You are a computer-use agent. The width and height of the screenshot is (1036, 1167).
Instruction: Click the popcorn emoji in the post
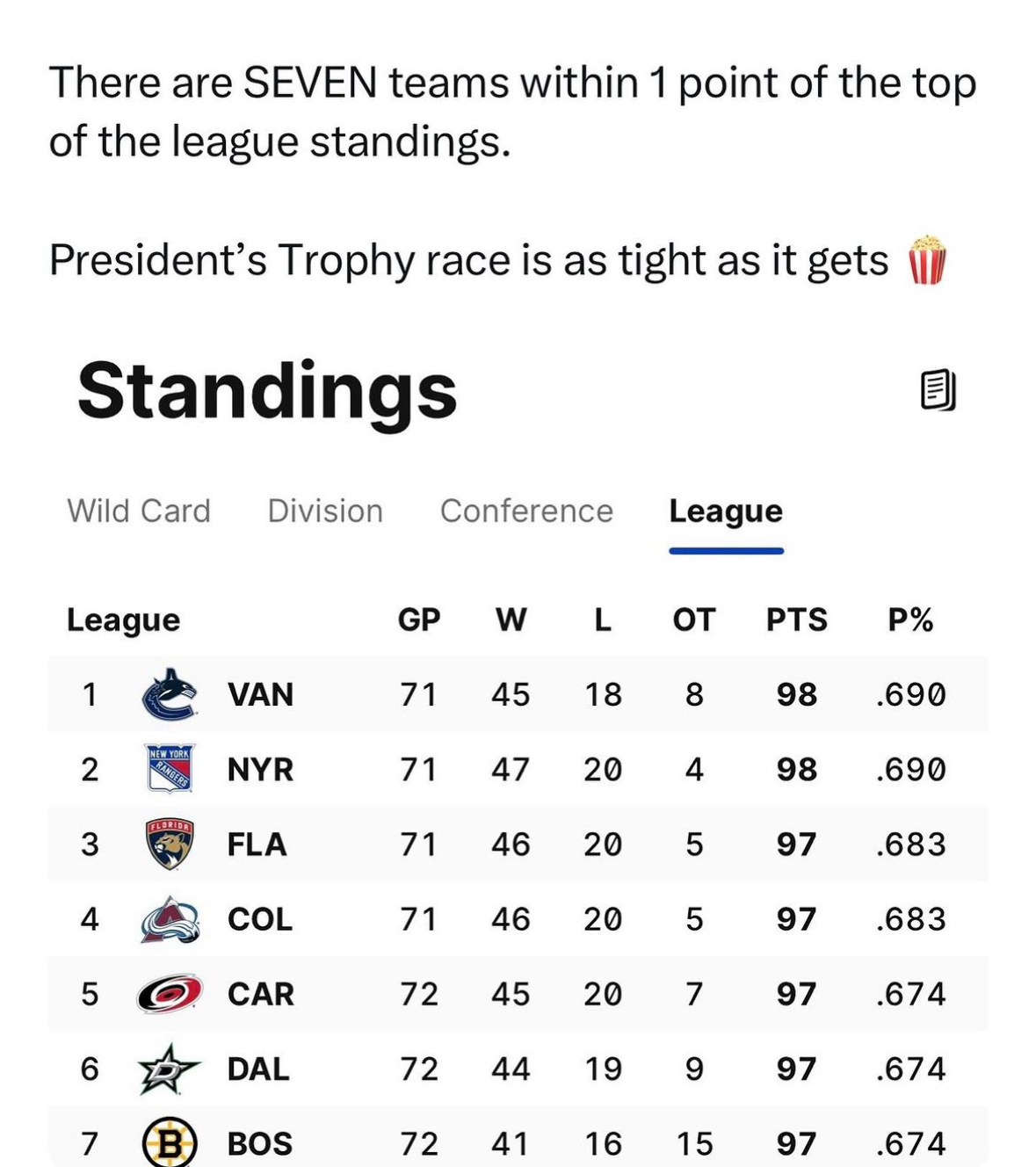[928, 260]
